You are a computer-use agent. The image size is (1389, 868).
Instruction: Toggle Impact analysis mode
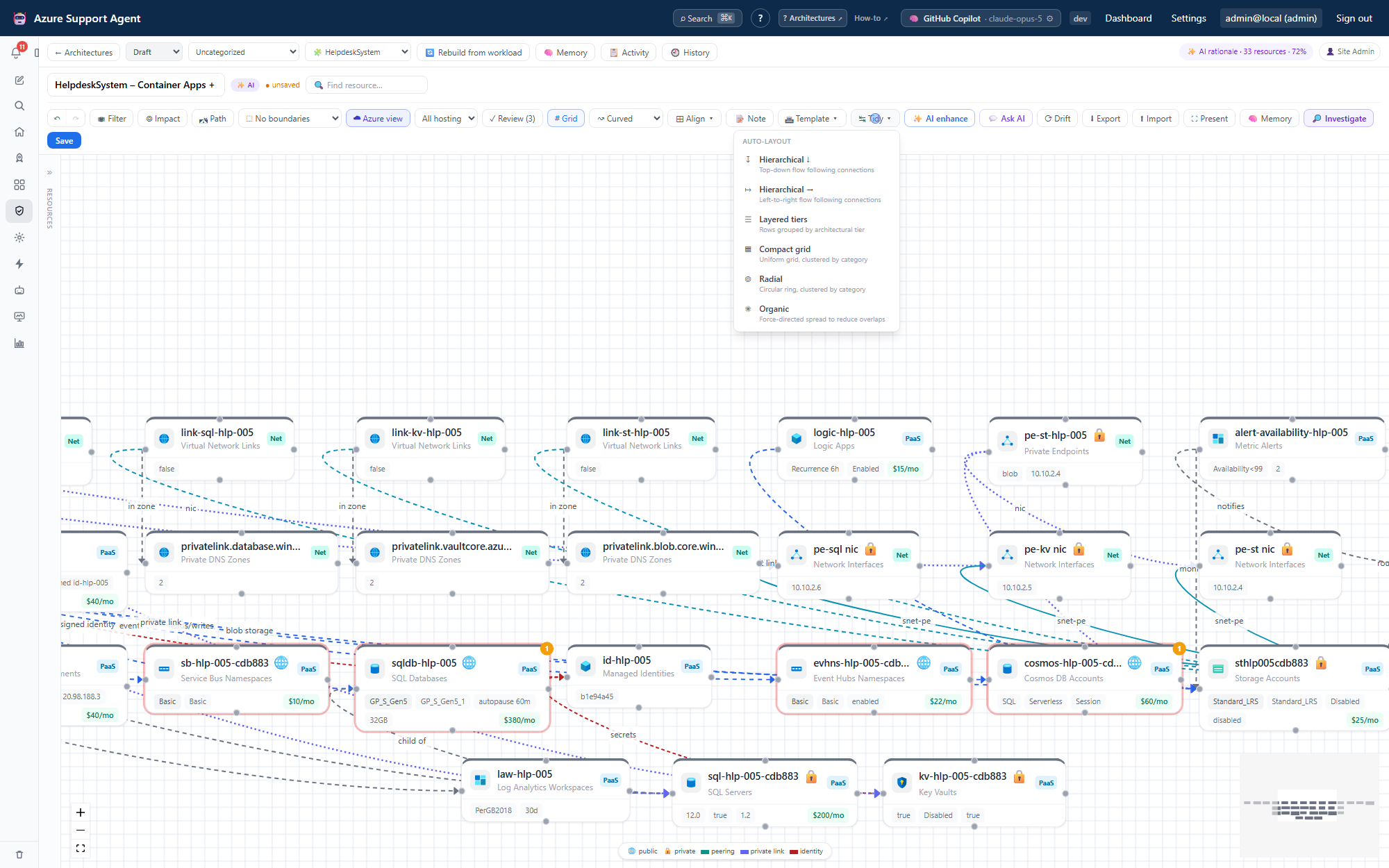[163, 119]
